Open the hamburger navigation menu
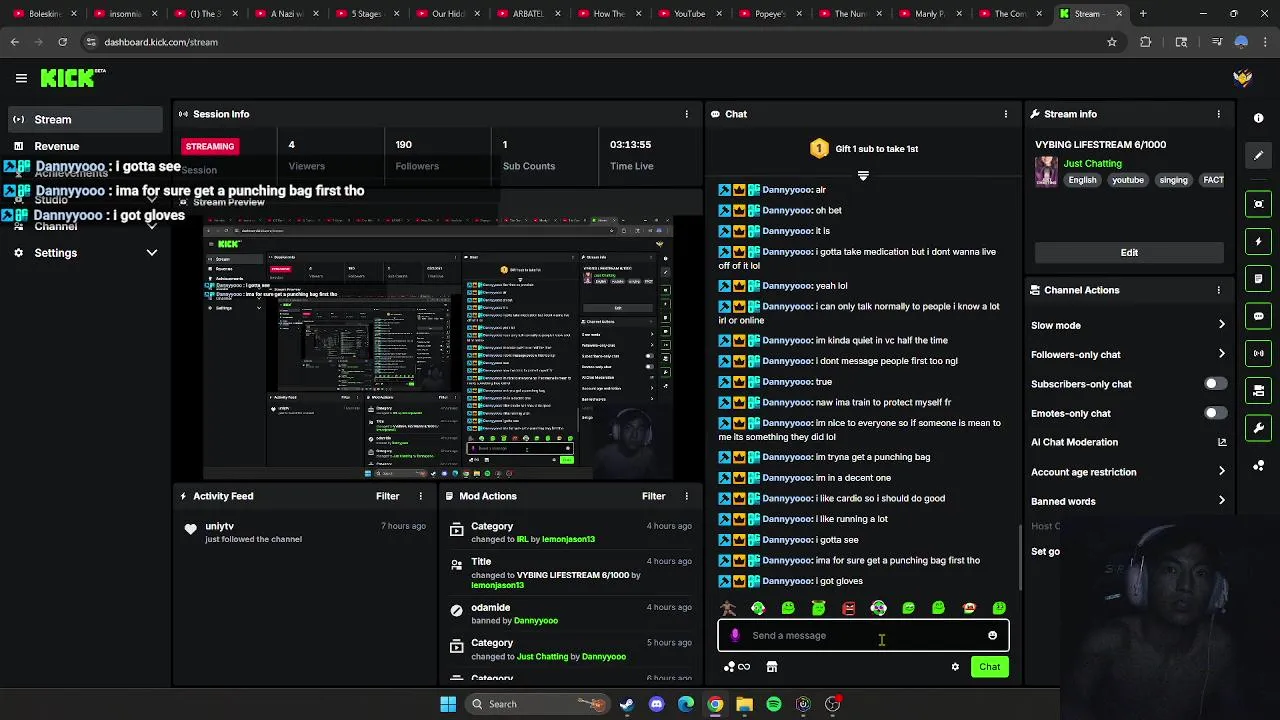This screenshot has width=1280, height=720. (x=21, y=78)
